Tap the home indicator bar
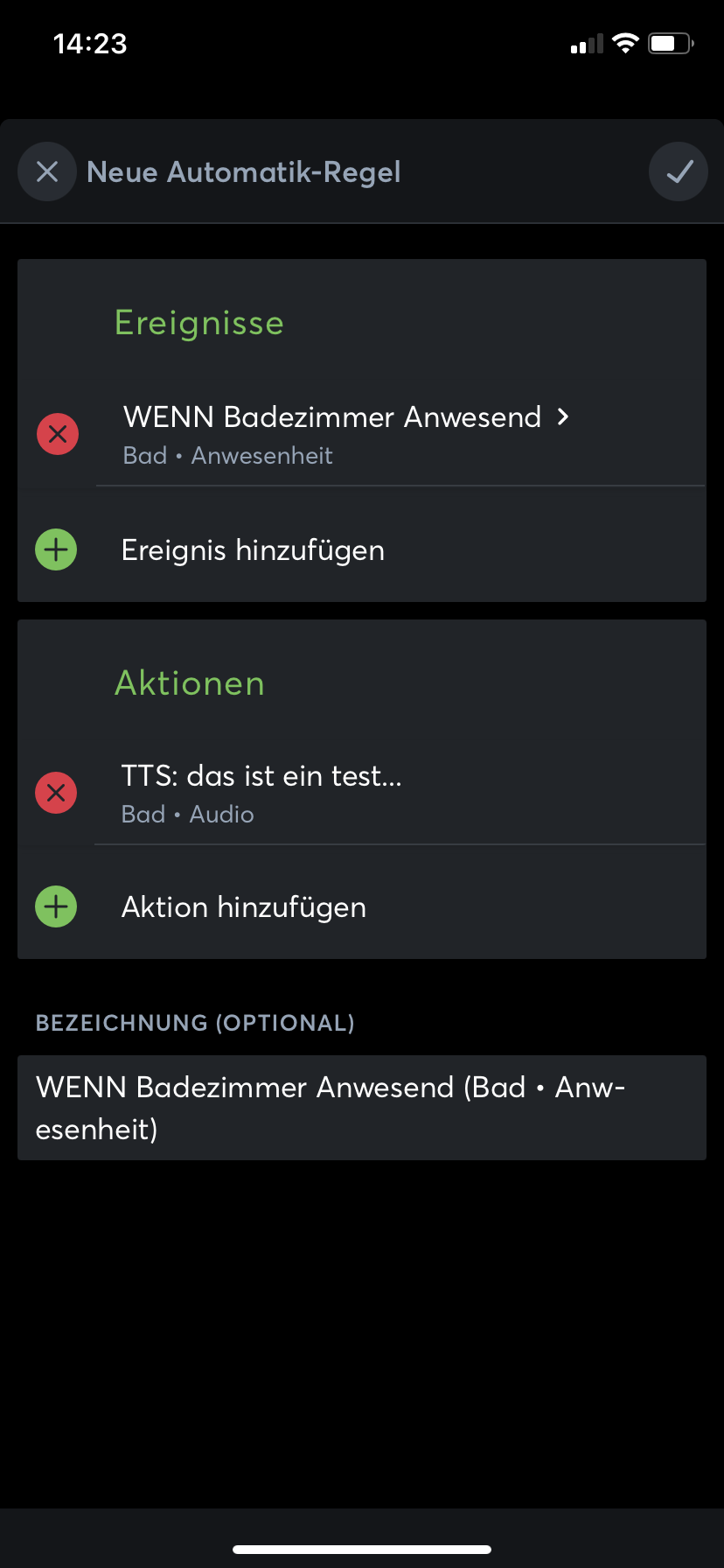Screen dimensions: 724x1568 click(362, 1550)
